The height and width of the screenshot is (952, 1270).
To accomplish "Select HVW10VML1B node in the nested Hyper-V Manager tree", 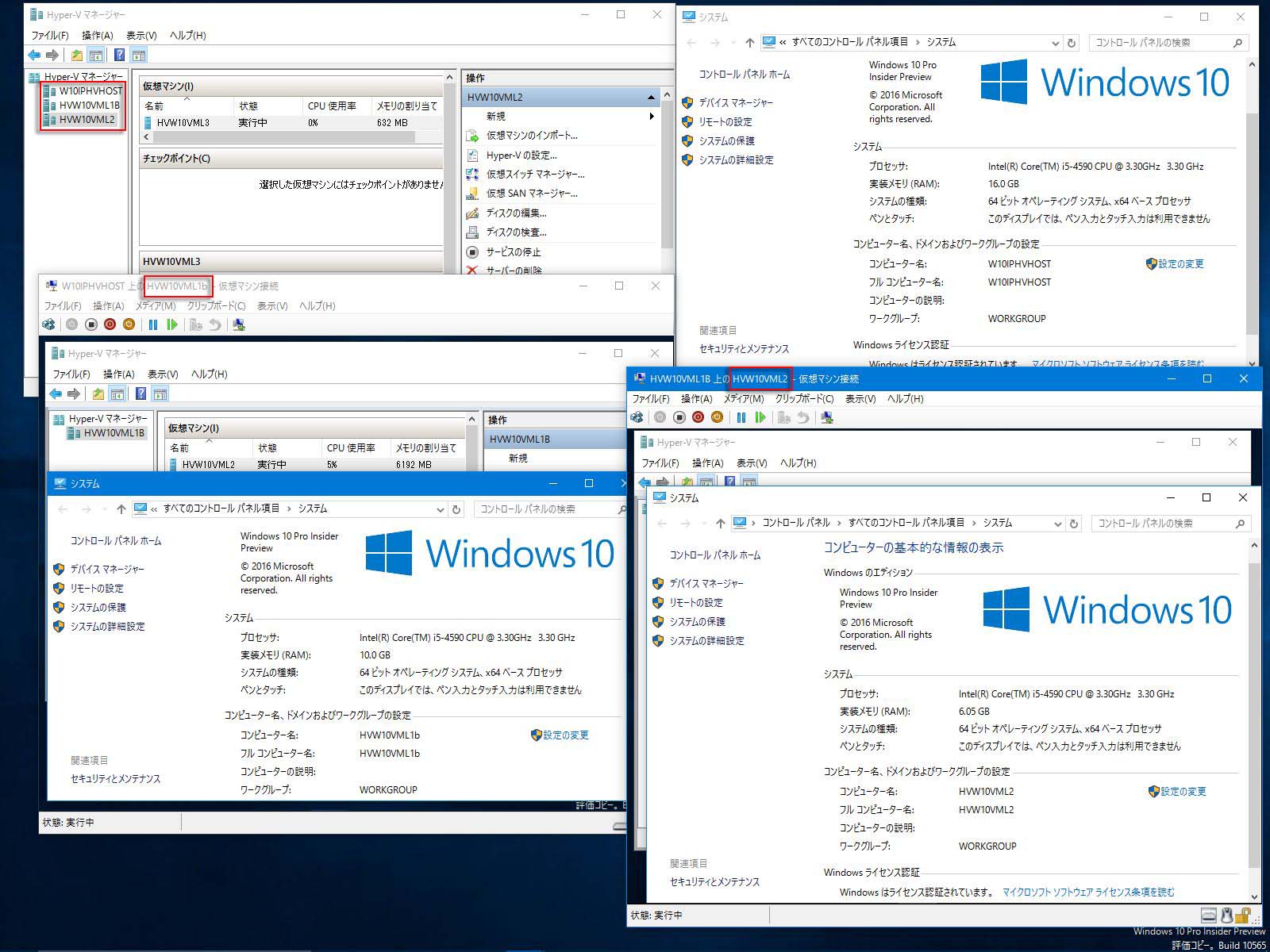I will 106,433.
